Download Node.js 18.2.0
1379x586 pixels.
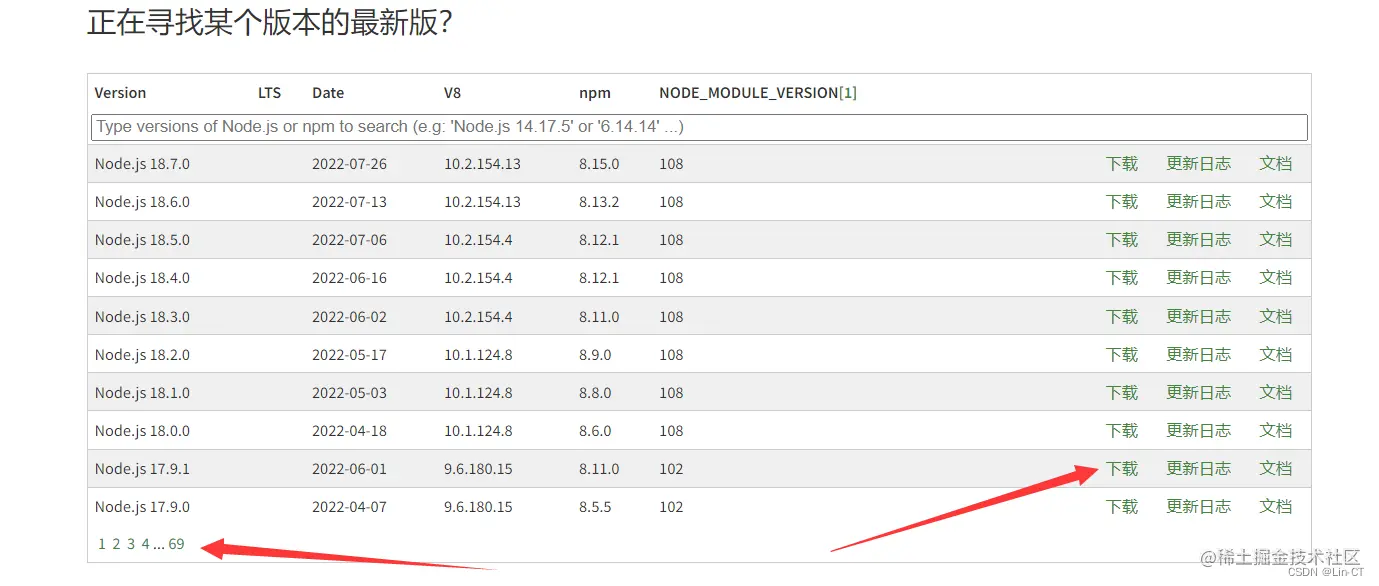point(1122,355)
